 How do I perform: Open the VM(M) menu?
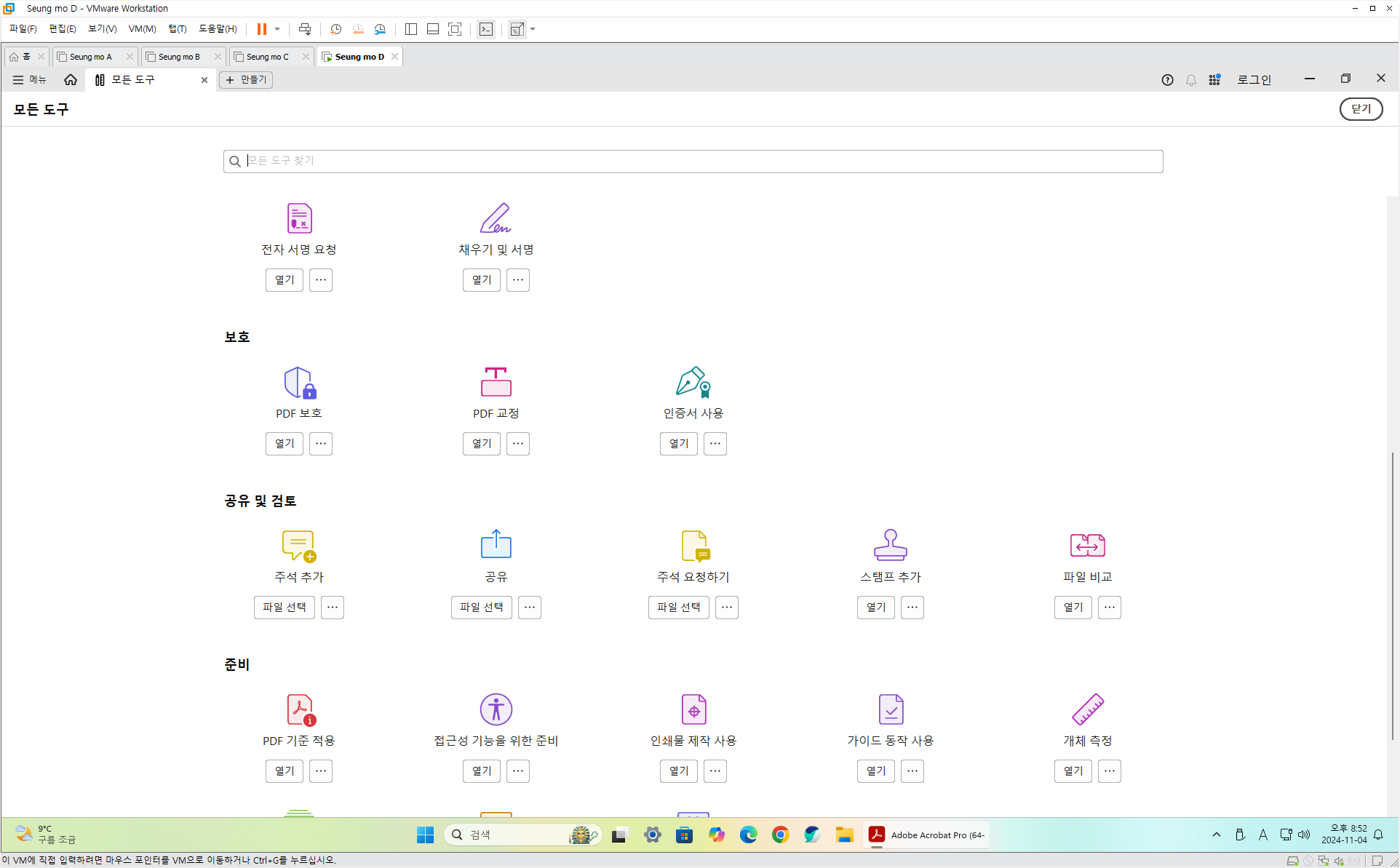click(x=142, y=29)
